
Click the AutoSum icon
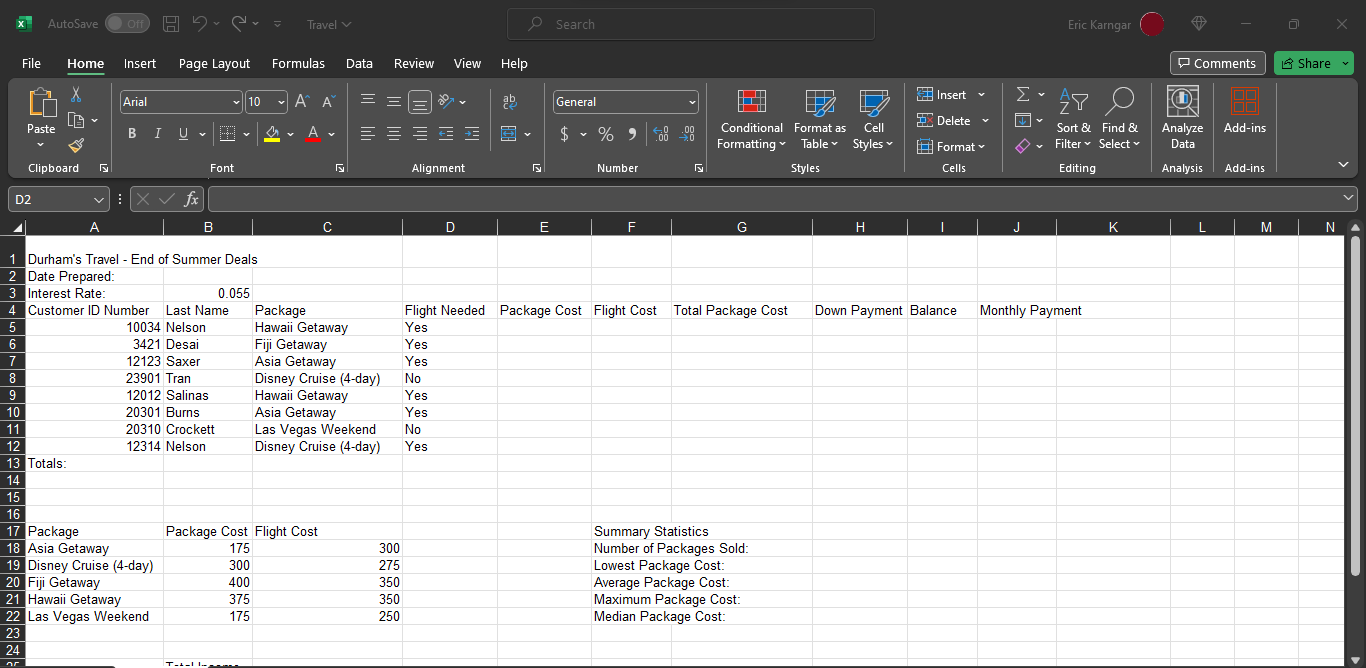click(x=1022, y=94)
